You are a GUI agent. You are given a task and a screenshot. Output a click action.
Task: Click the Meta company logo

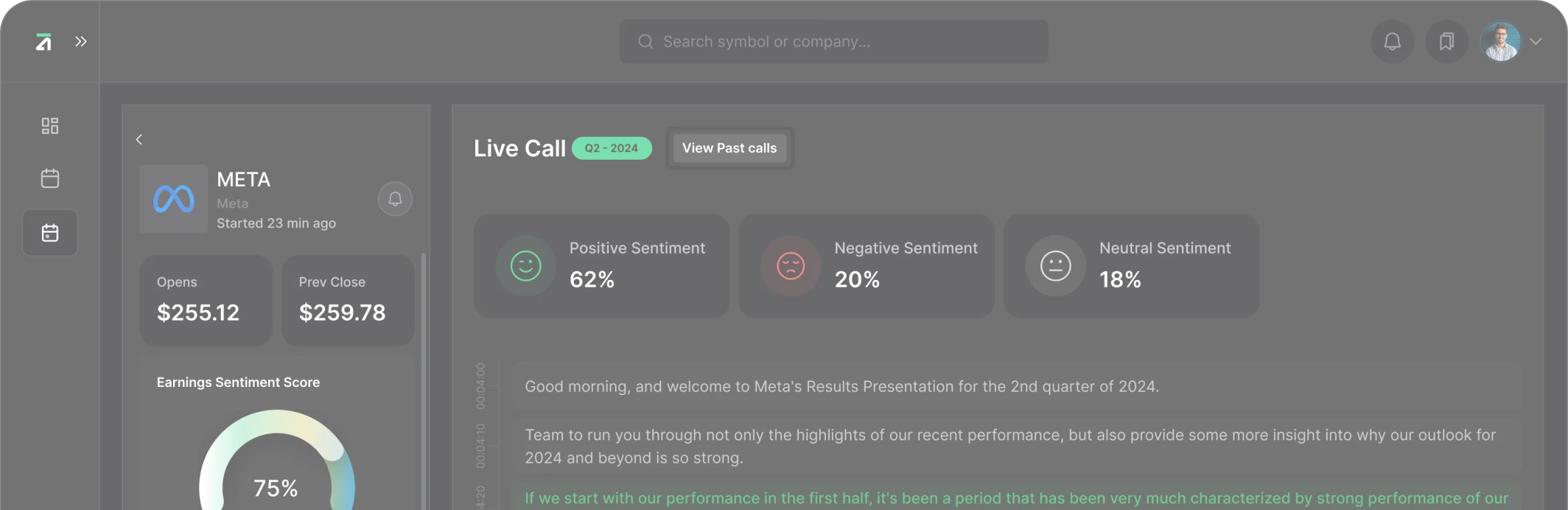click(174, 199)
